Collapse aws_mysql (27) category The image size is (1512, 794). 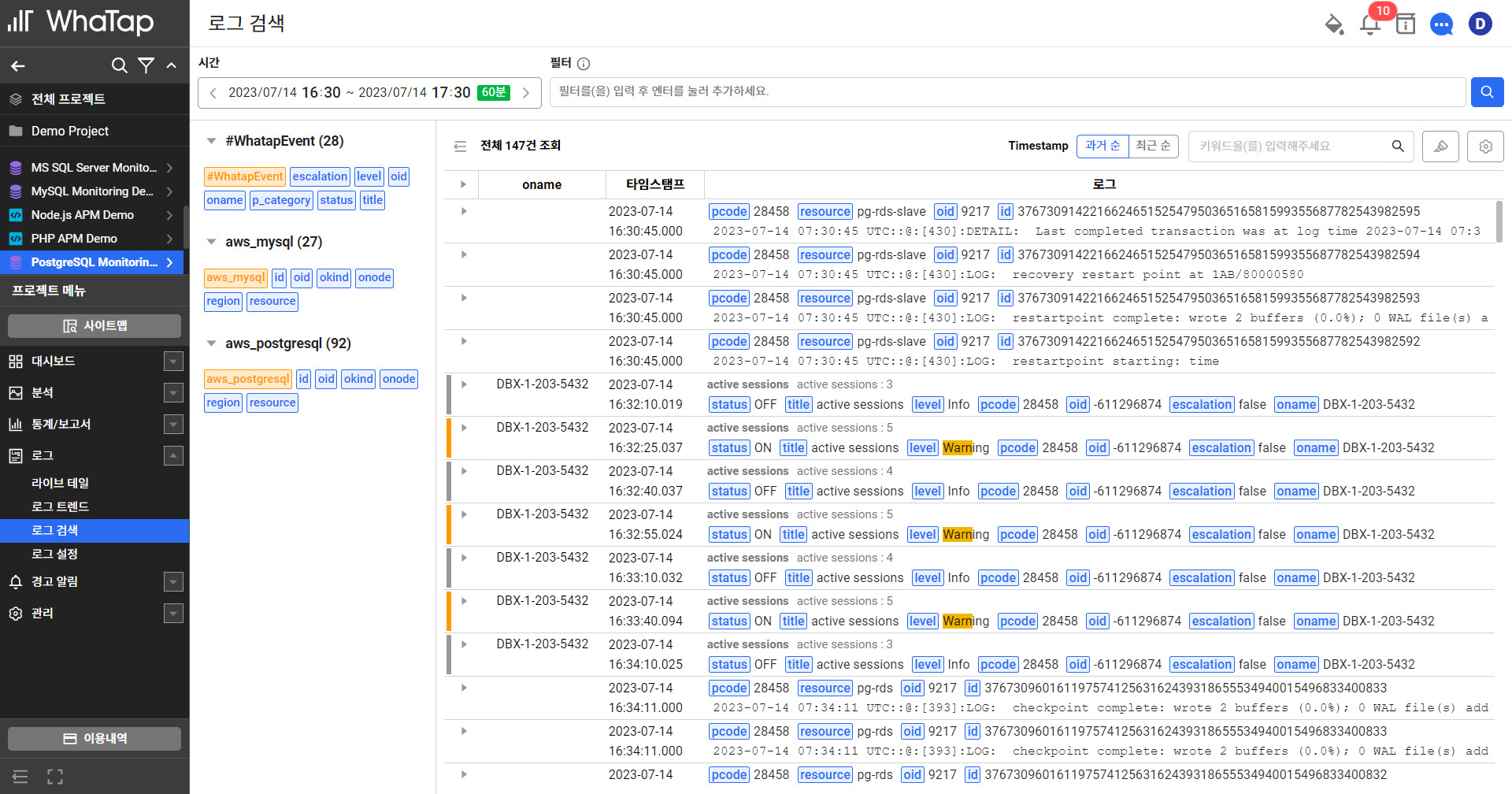coord(211,242)
